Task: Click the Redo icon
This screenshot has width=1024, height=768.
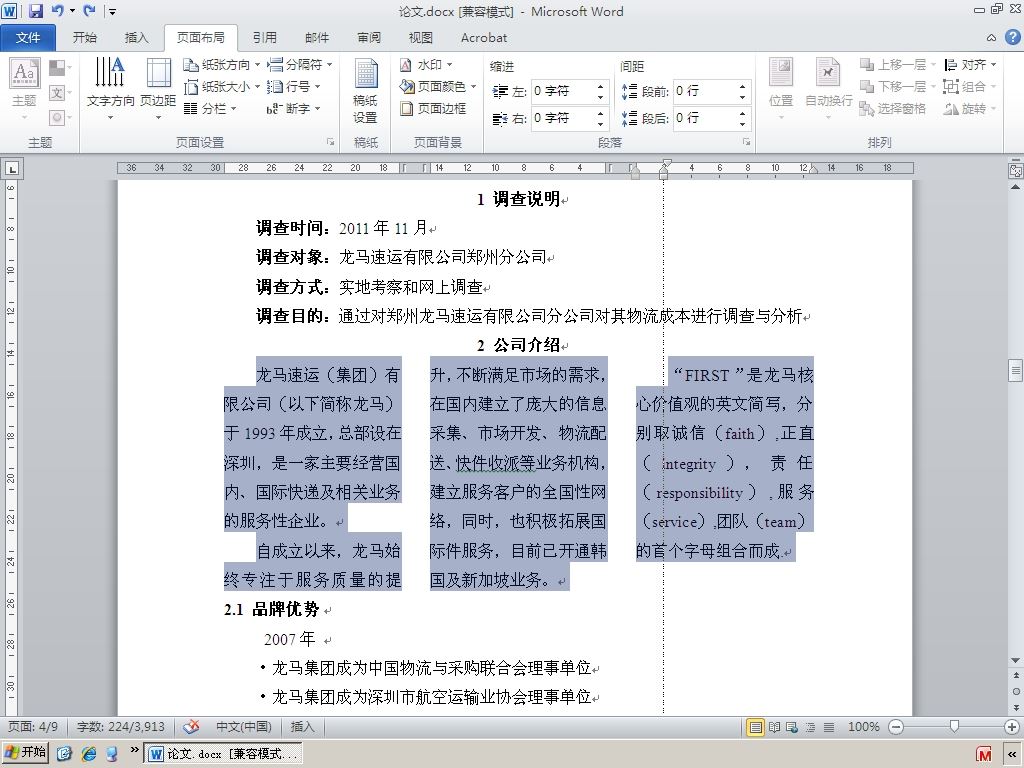Action: coord(89,10)
